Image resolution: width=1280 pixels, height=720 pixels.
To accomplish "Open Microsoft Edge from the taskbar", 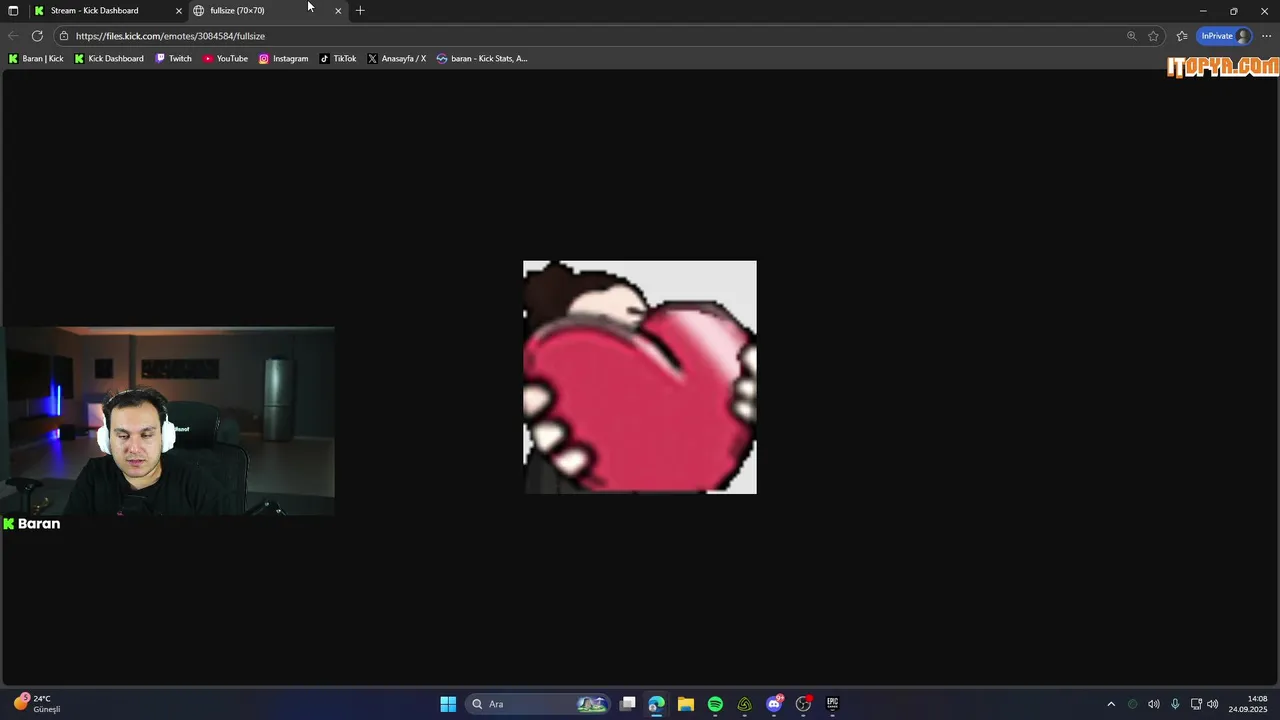I will [x=656, y=704].
